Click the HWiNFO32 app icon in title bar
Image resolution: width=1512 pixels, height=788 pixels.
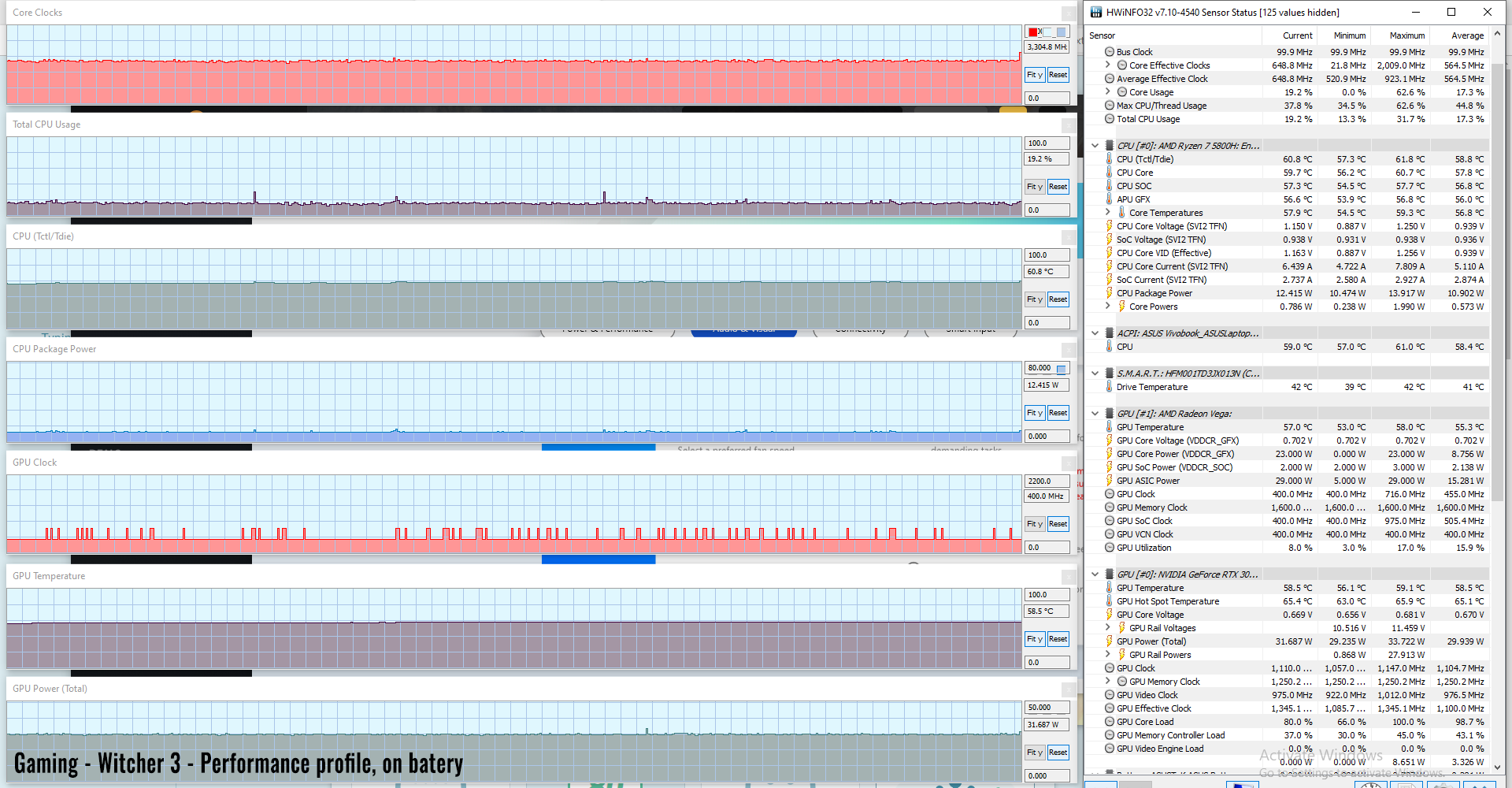[x=1095, y=12]
